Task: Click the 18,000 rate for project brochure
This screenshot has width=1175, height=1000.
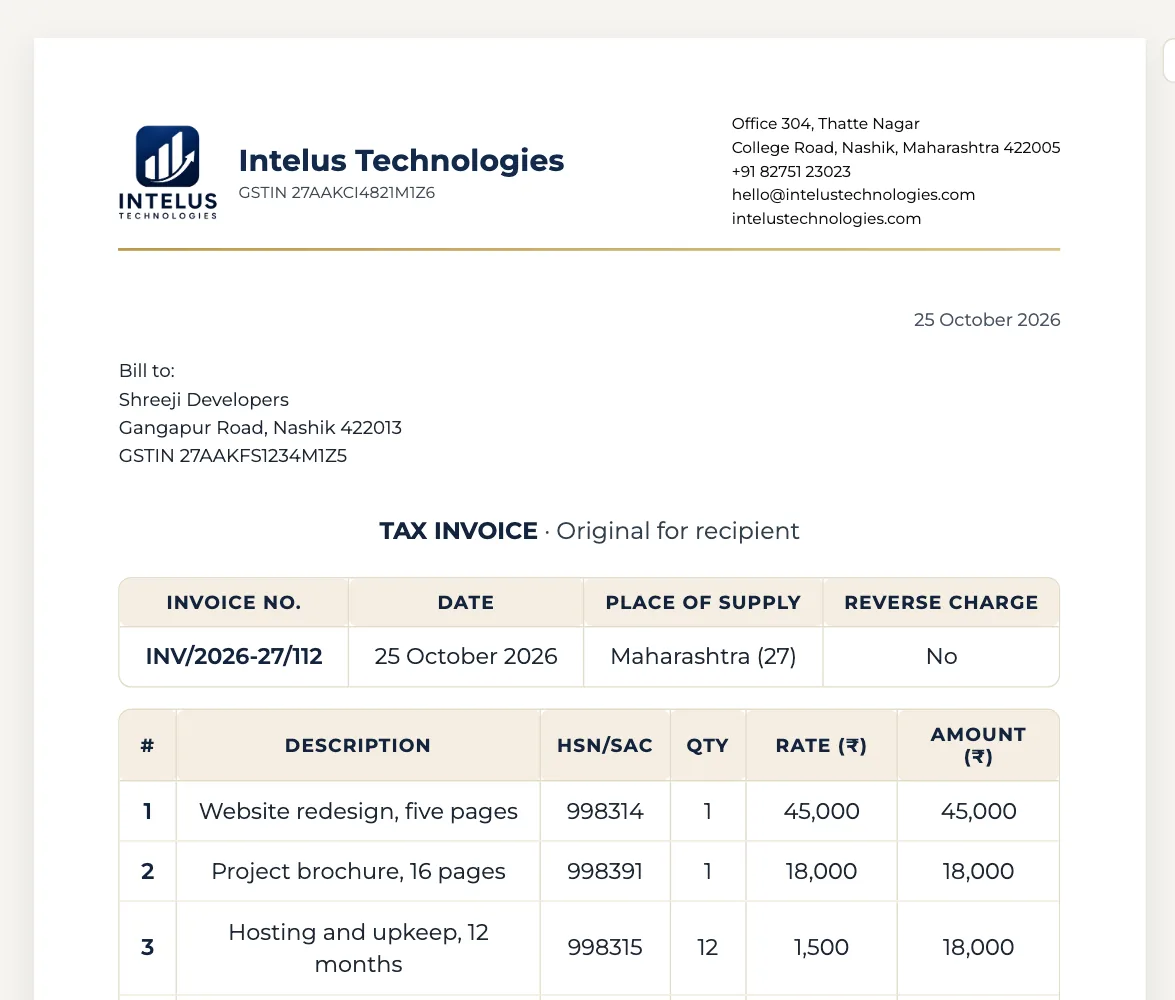Action: click(821, 871)
